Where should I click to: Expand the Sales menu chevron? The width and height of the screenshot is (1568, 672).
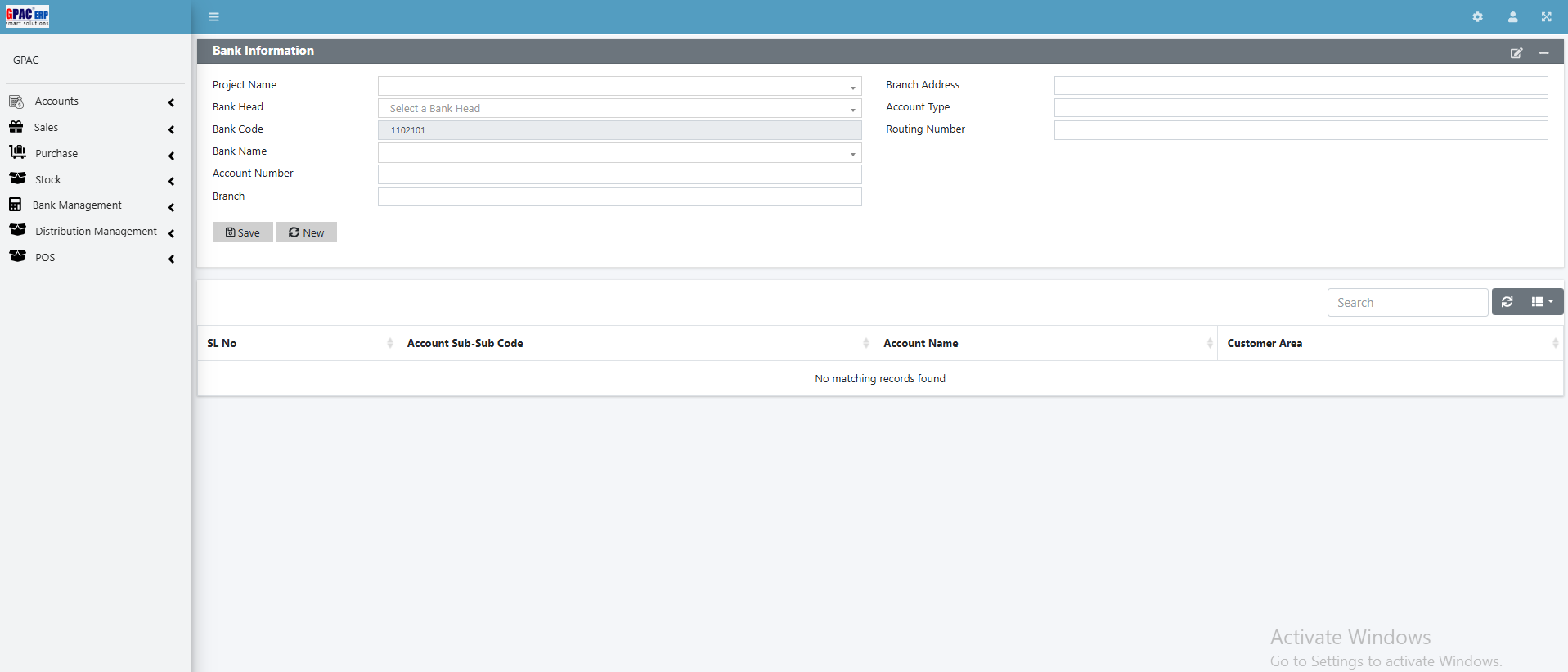(x=171, y=129)
